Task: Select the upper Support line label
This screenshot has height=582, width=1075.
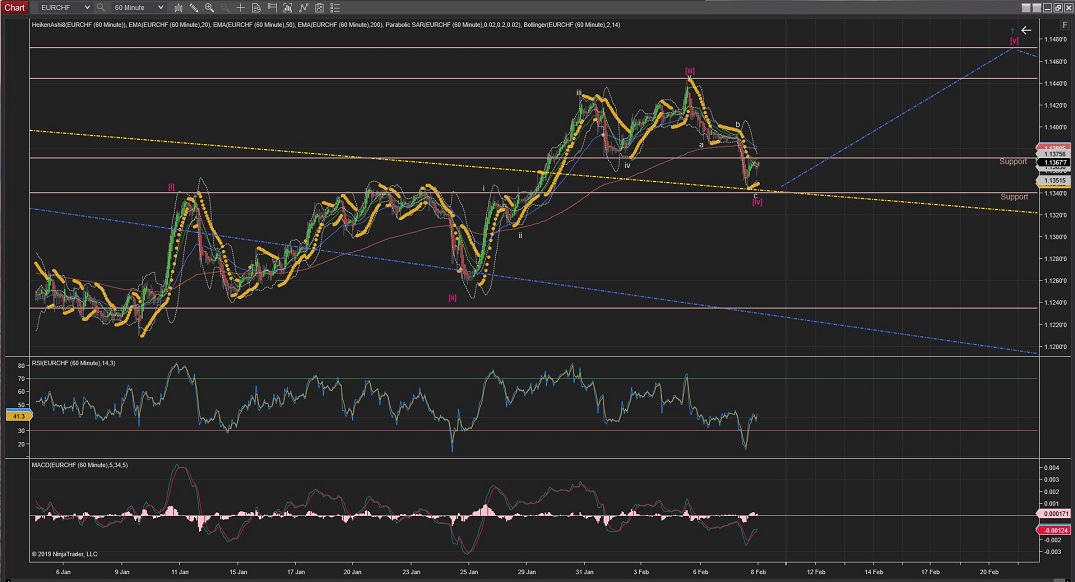Action: (x=1013, y=161)
